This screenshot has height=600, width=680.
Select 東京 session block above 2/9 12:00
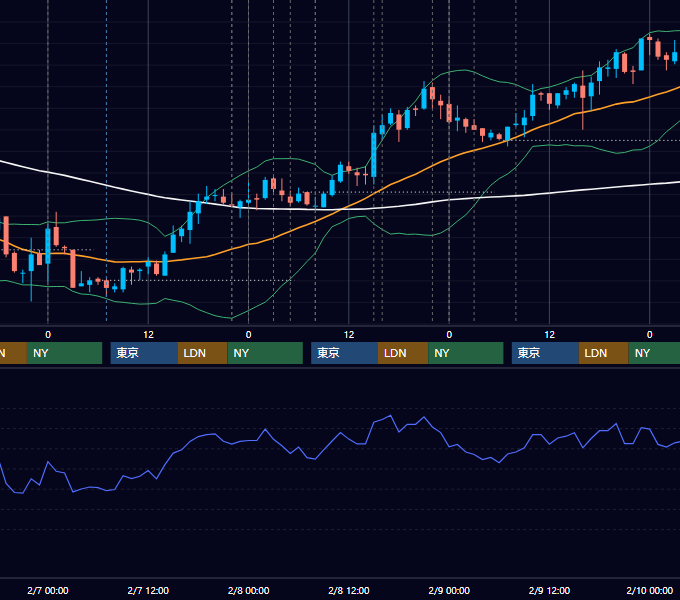coord(545,353)
